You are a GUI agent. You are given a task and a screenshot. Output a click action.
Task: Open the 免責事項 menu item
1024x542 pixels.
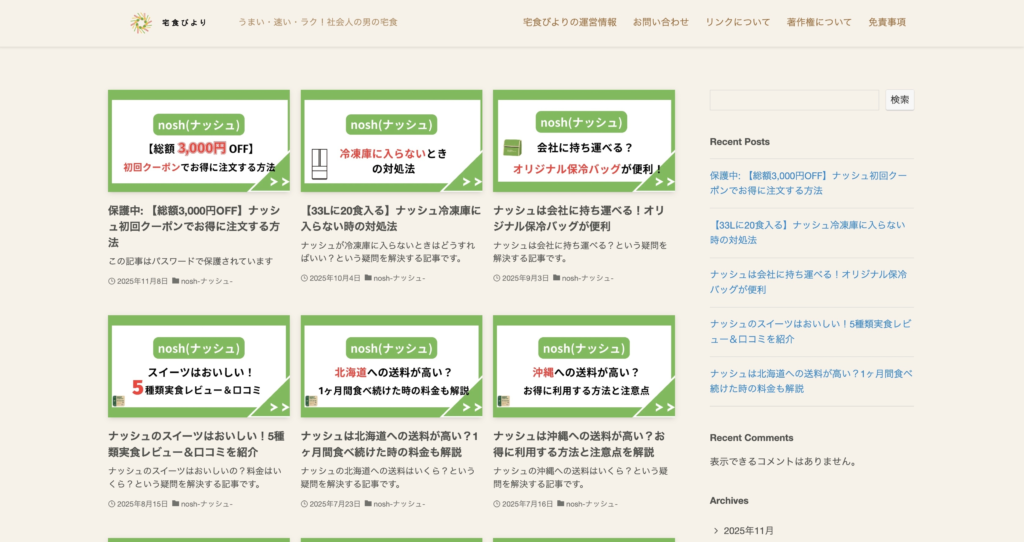coord(886,22)
